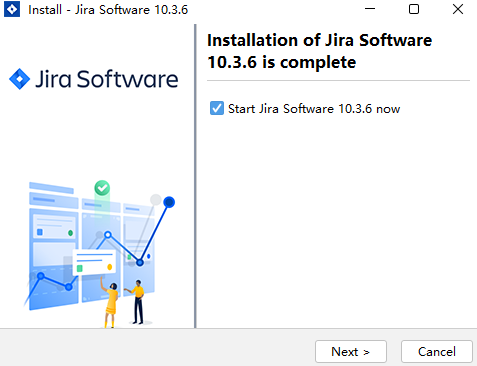Minimize the installer window
The width and height of the screenshot is (477, 366).
pyautogui.click(x=370, y=9)
